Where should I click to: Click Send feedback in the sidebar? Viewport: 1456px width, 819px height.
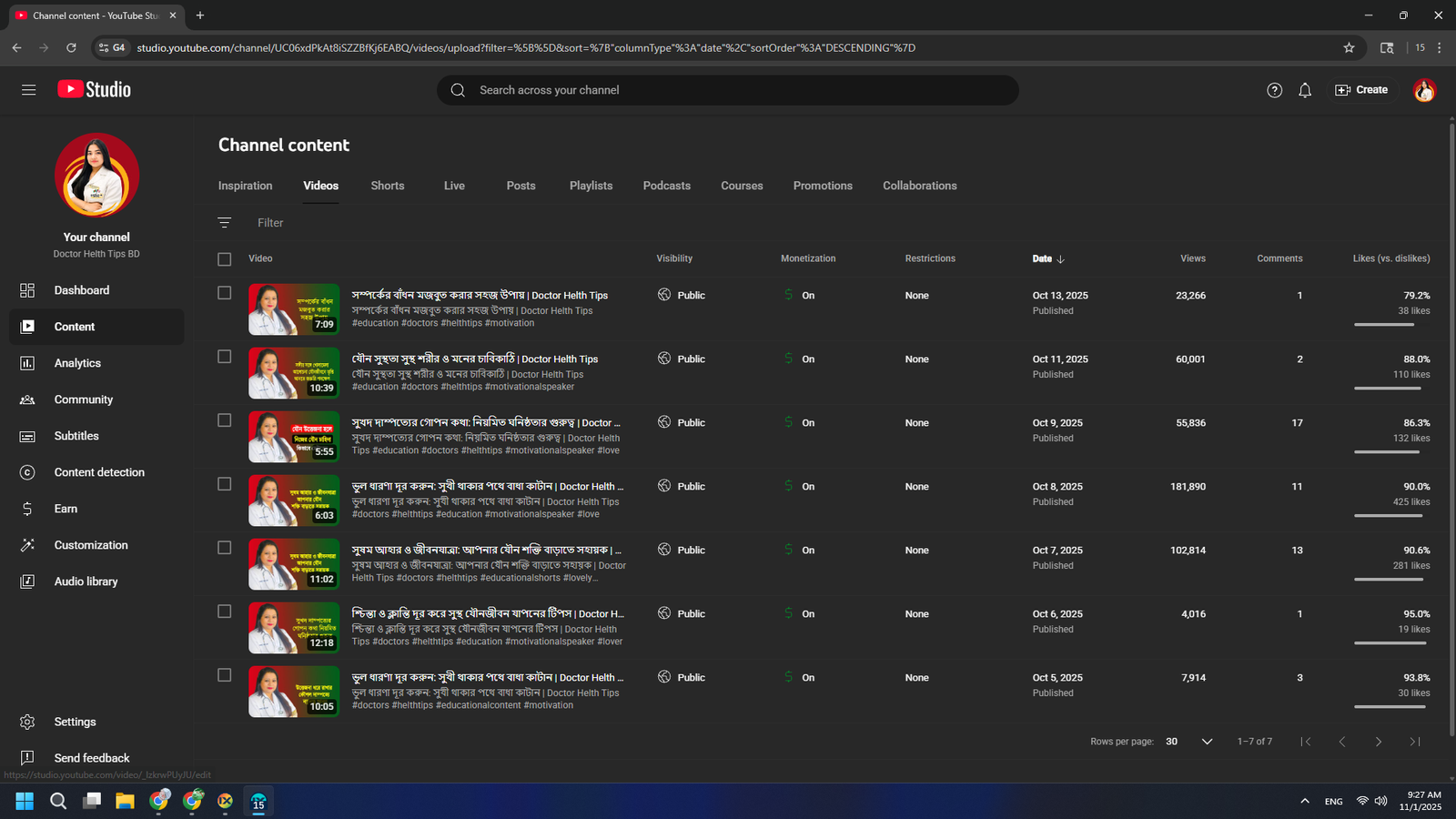[91, 758]
